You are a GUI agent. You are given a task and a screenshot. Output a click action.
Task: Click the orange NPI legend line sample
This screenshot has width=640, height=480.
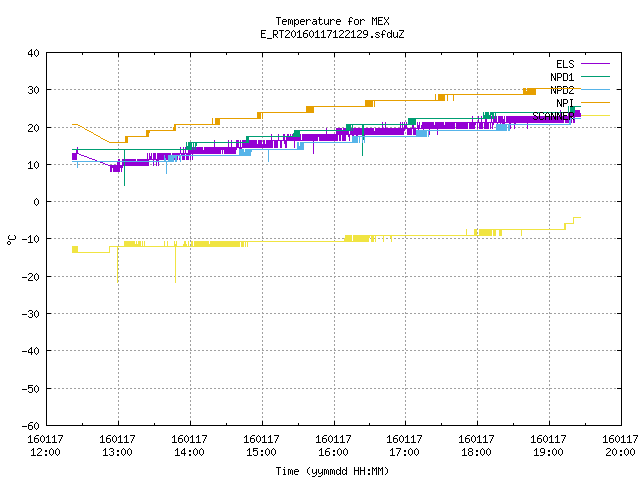595,102
